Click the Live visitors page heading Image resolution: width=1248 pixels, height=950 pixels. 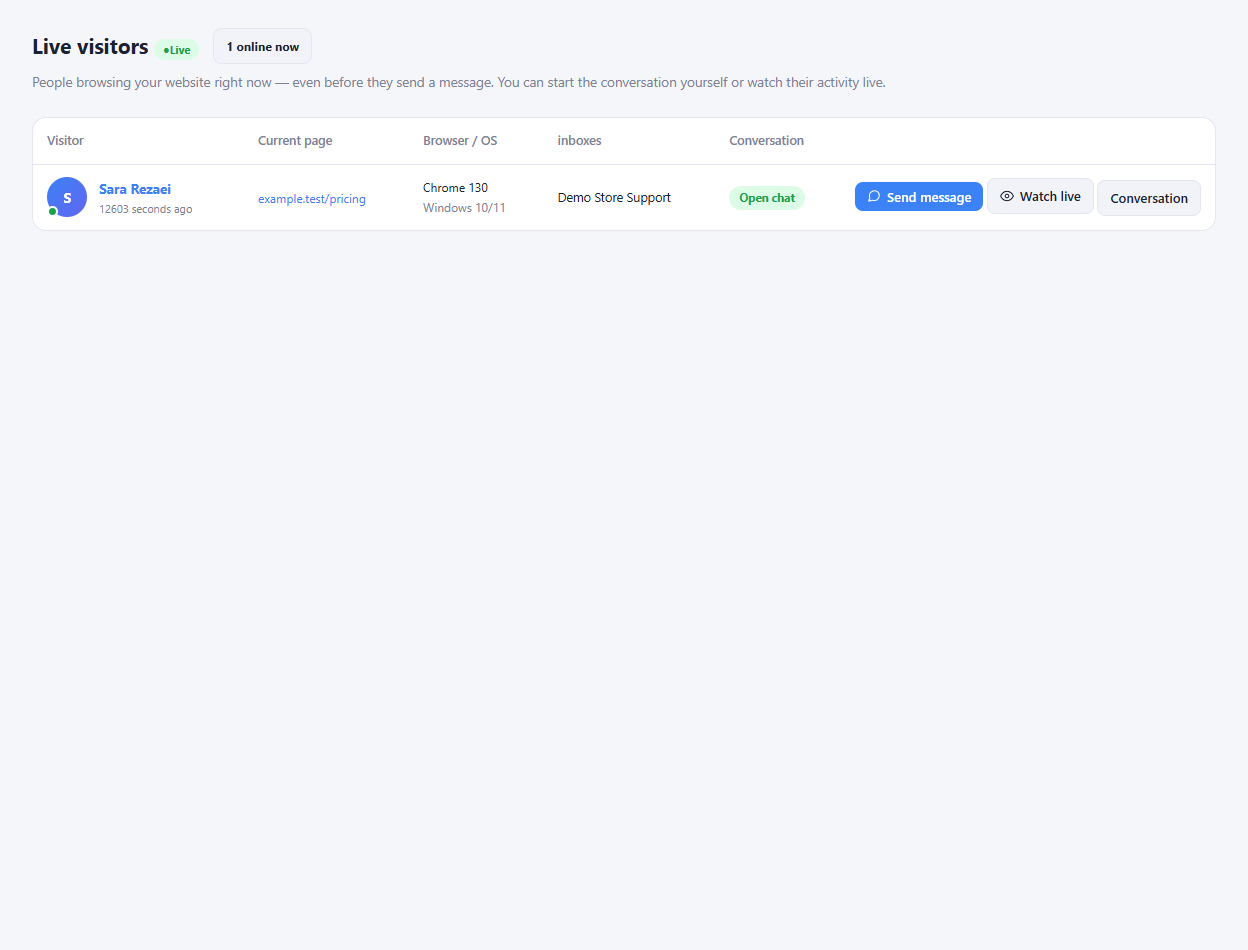coord(90,47)
